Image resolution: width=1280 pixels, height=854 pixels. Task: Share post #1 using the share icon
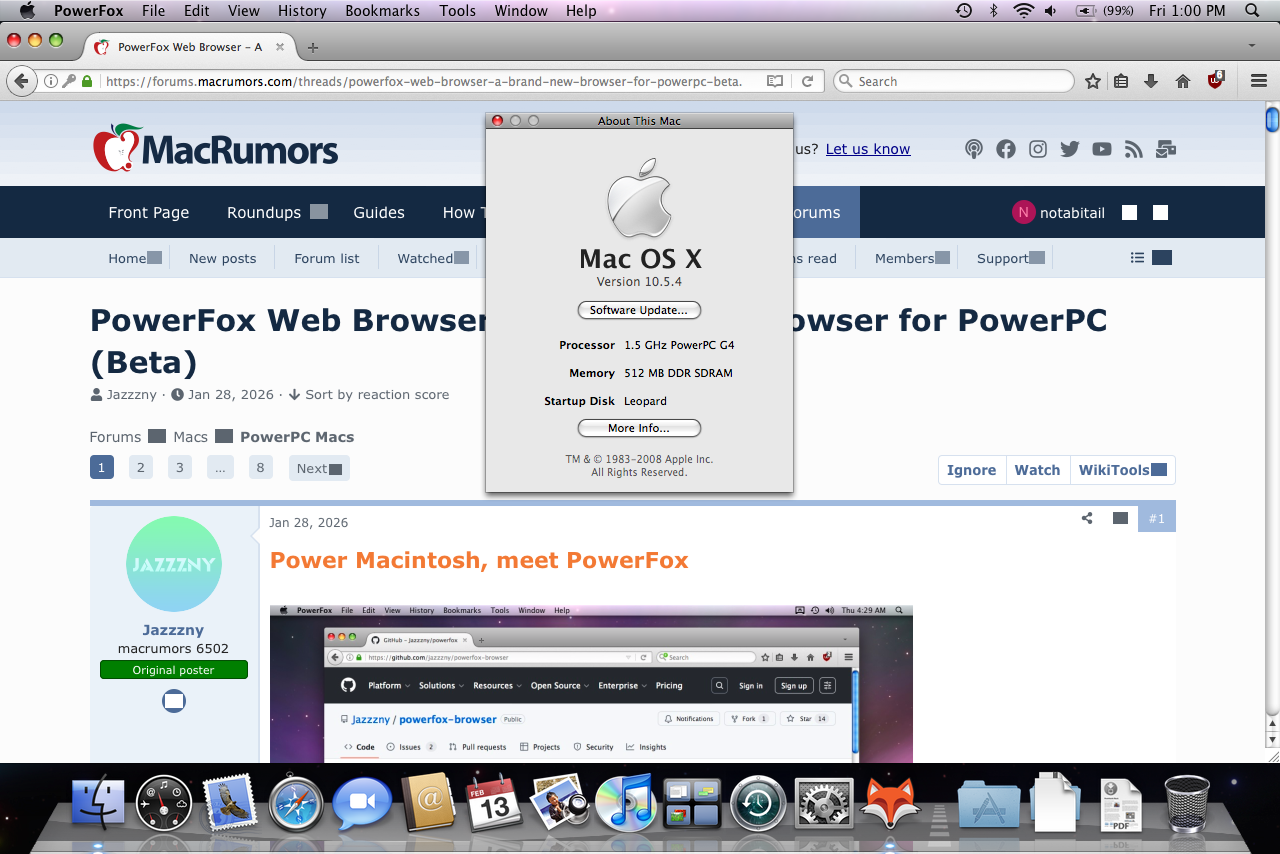1087,518
